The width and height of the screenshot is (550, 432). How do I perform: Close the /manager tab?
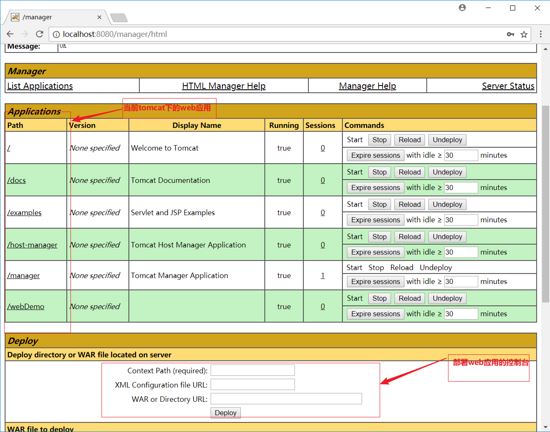click(x=99, y=17)
